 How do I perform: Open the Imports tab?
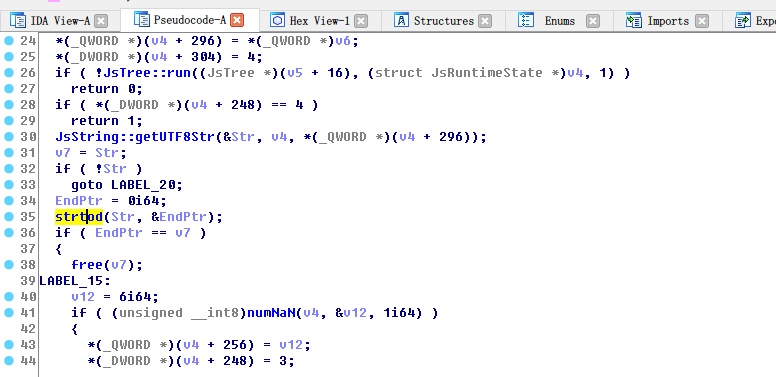(x=668, y=21)
